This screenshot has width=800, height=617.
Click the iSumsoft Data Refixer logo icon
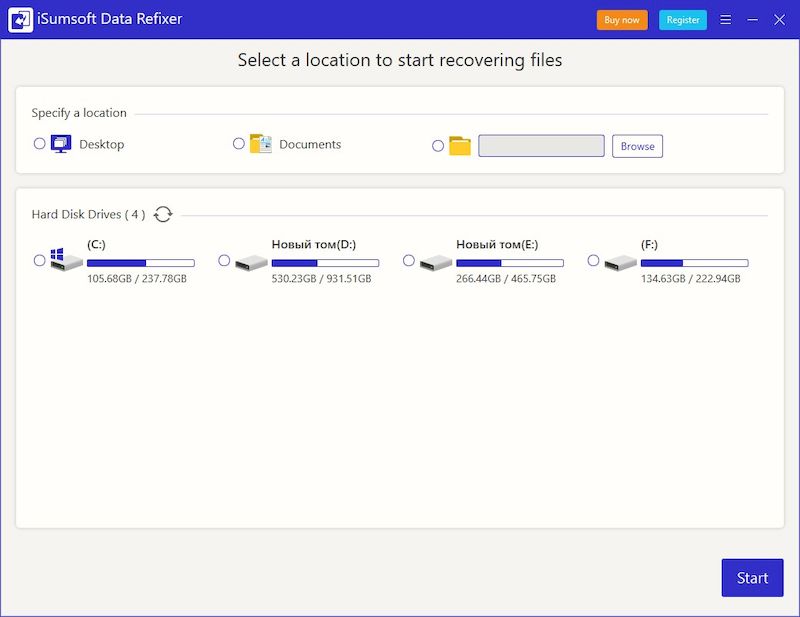[21, 20]
